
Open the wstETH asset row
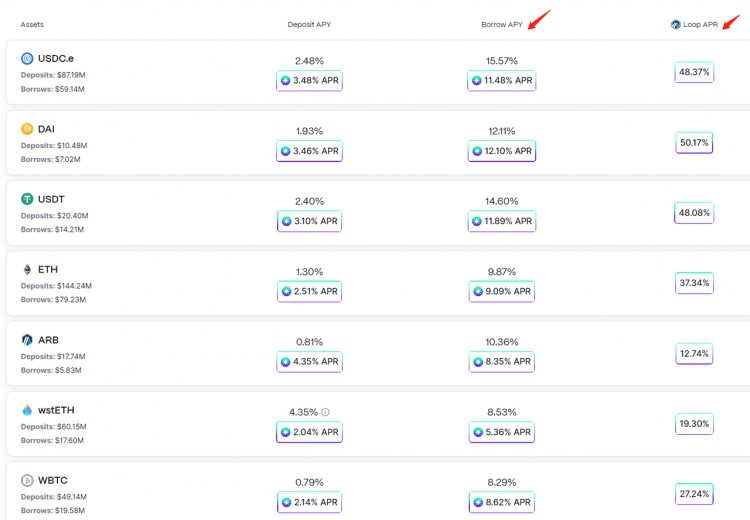point(150,423)
